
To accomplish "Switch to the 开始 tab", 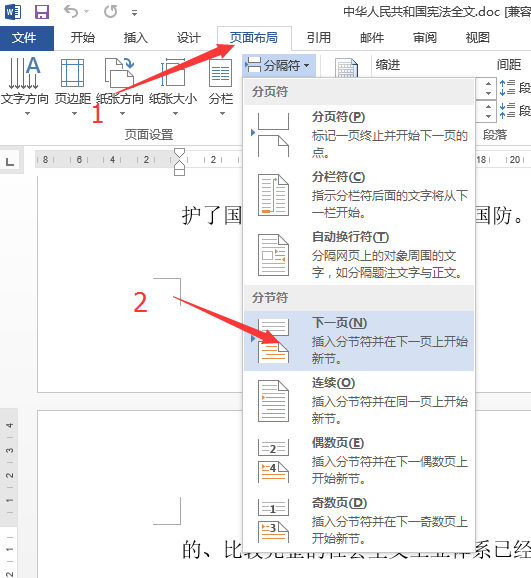I will click(x=83, y=38).
